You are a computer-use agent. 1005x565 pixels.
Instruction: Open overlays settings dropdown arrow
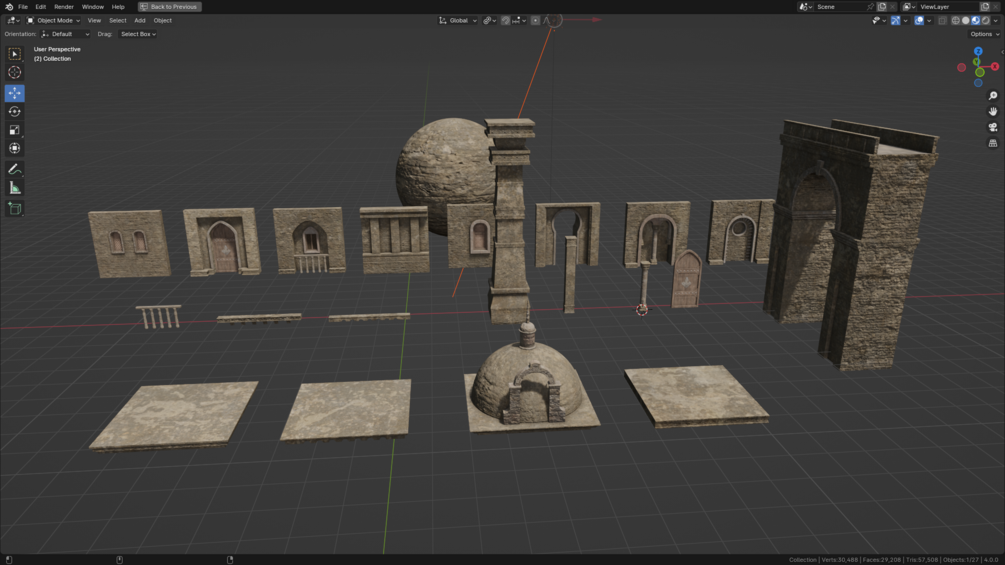click(x=929, y=20)
